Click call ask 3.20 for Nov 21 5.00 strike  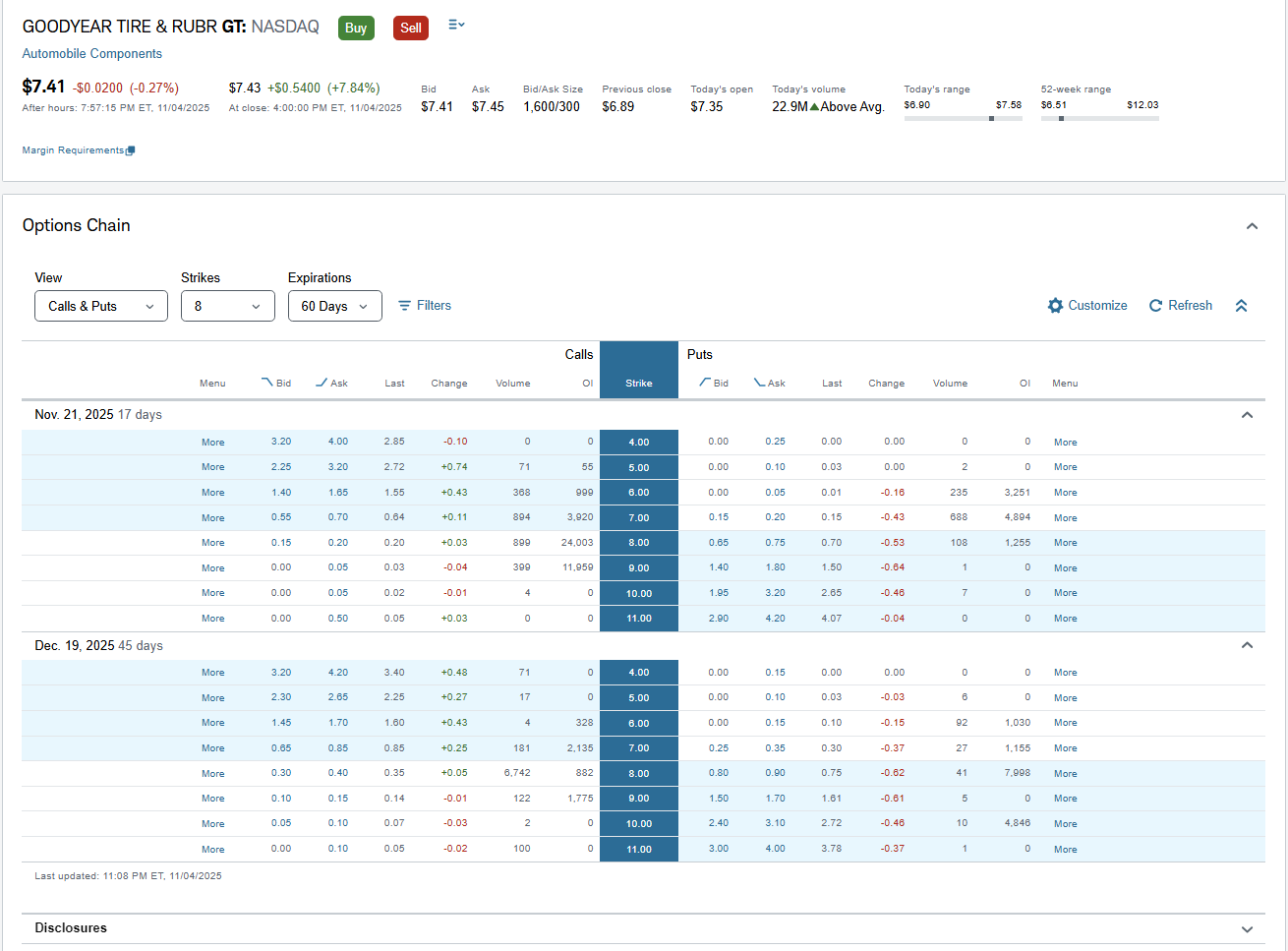(x=338, y=467)
